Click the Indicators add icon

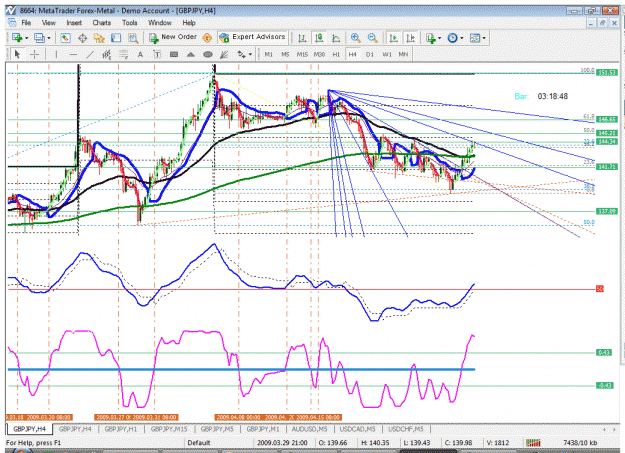[x=430, y=38]
